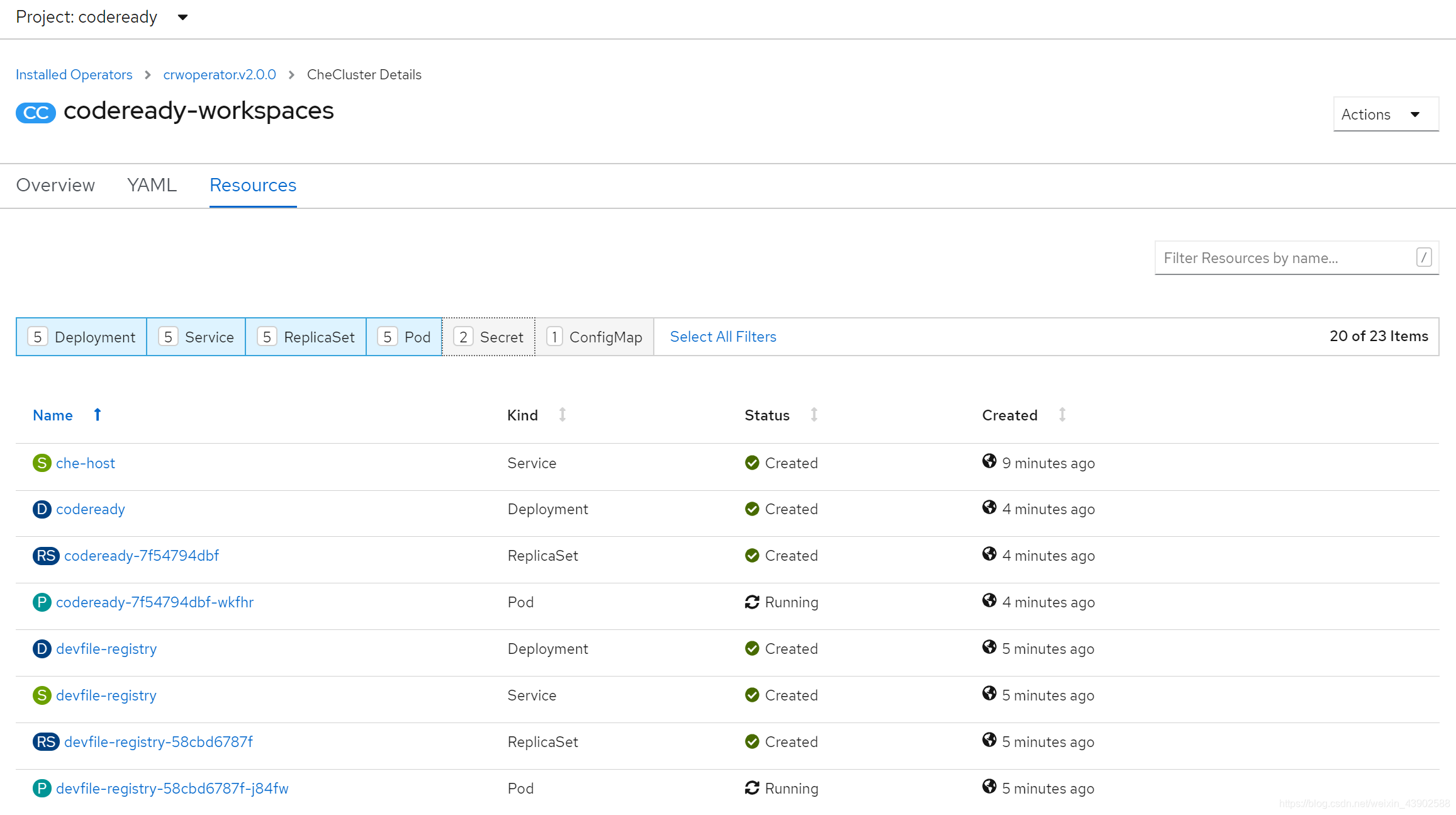1456x815 pixels.
Task: Click the Service icon beside che-host
Action: 42,463
